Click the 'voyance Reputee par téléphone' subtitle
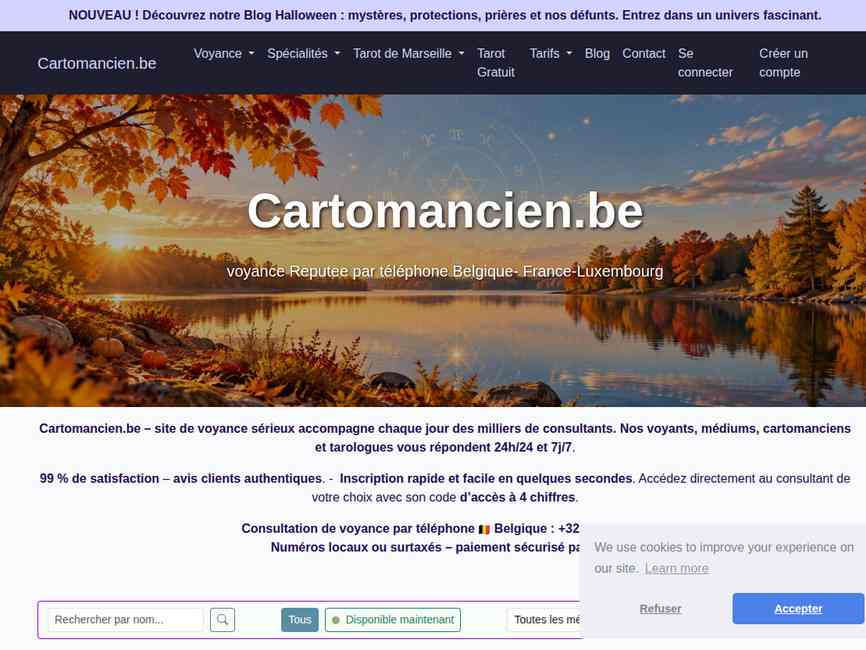The width and height of the screenshot is (866, 650). point(445,271)
